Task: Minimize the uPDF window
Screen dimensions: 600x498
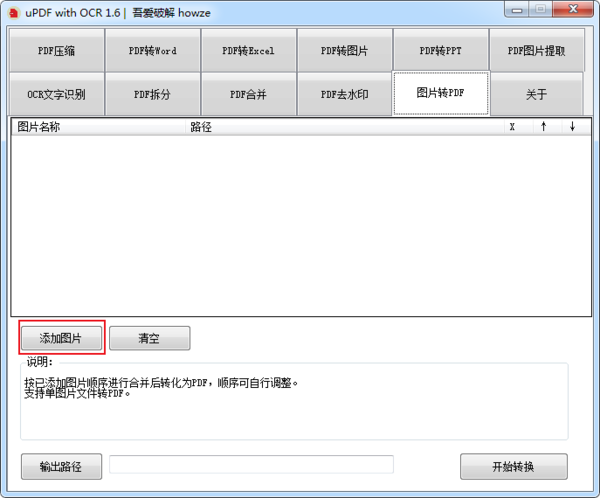Action: (517, 10)
